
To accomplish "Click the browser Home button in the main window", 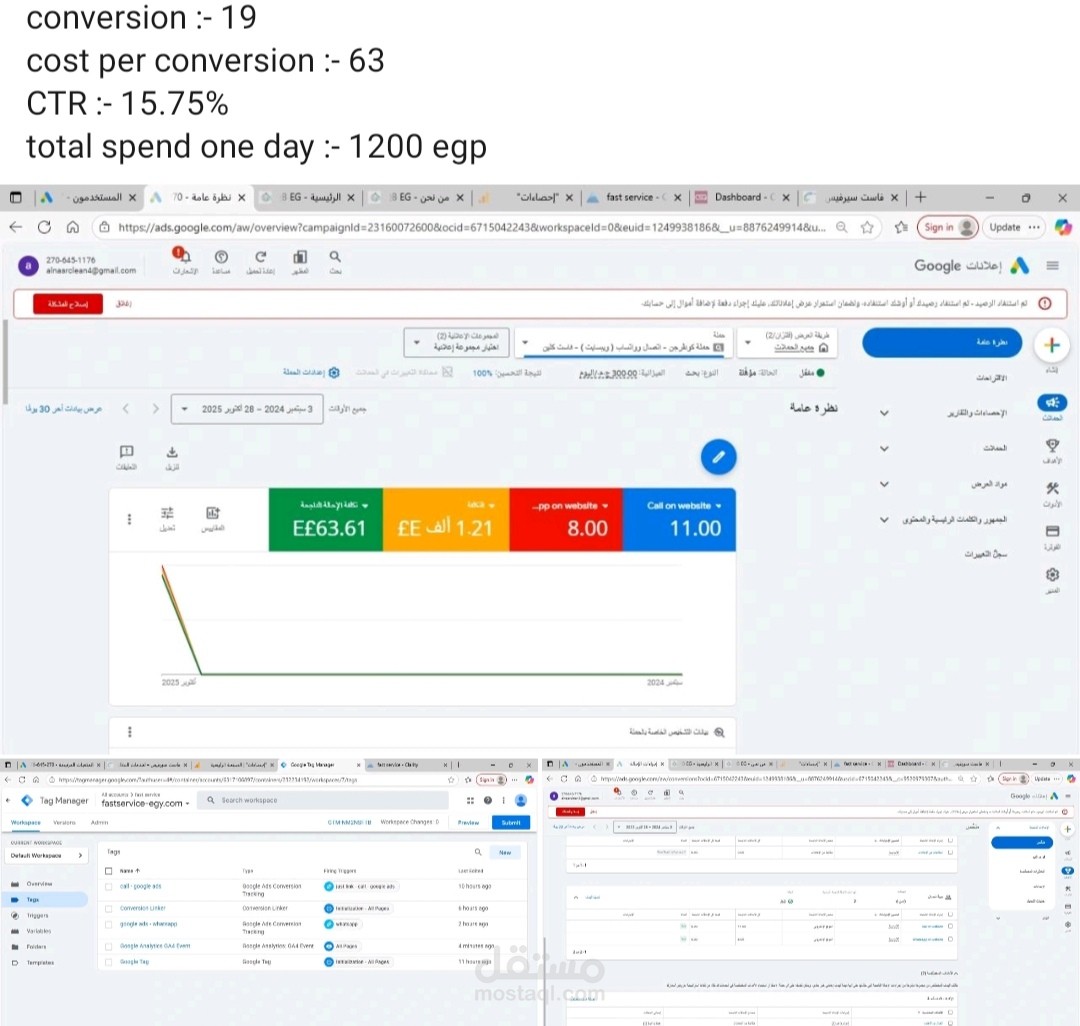I will pyautogui.click(x=73, y=227).
